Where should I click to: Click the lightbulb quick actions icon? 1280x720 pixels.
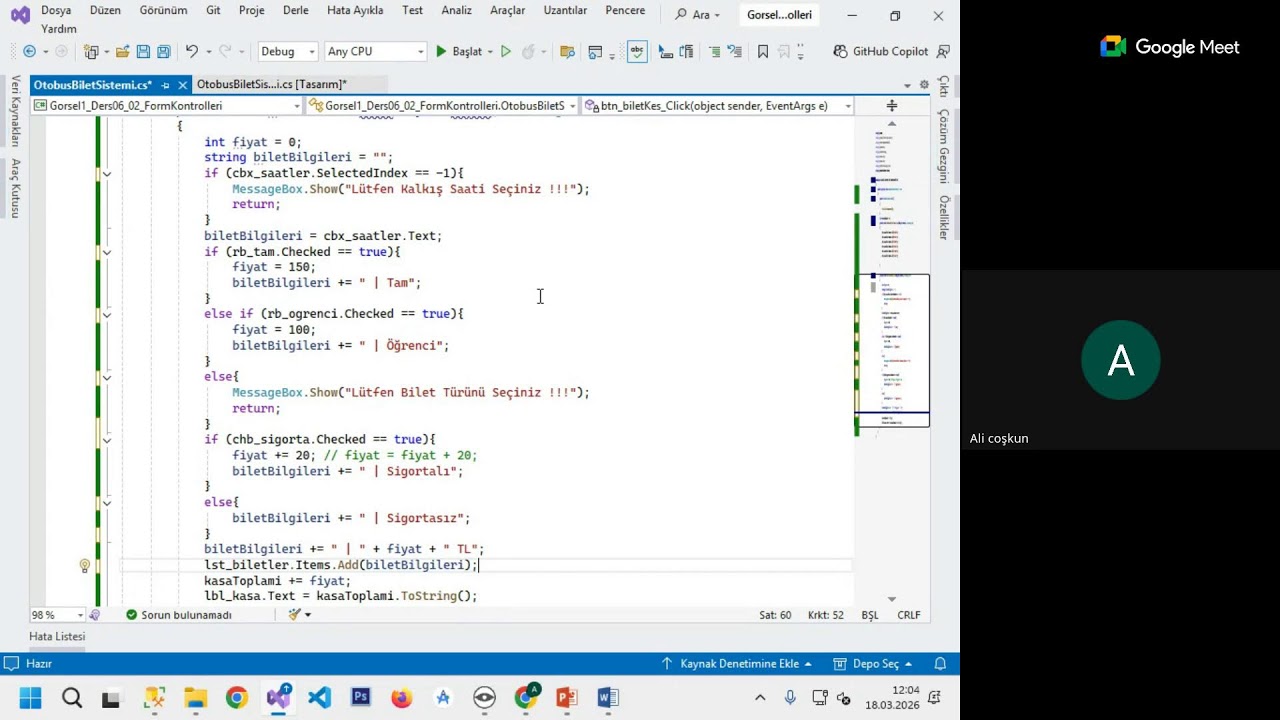click(85, 566)
